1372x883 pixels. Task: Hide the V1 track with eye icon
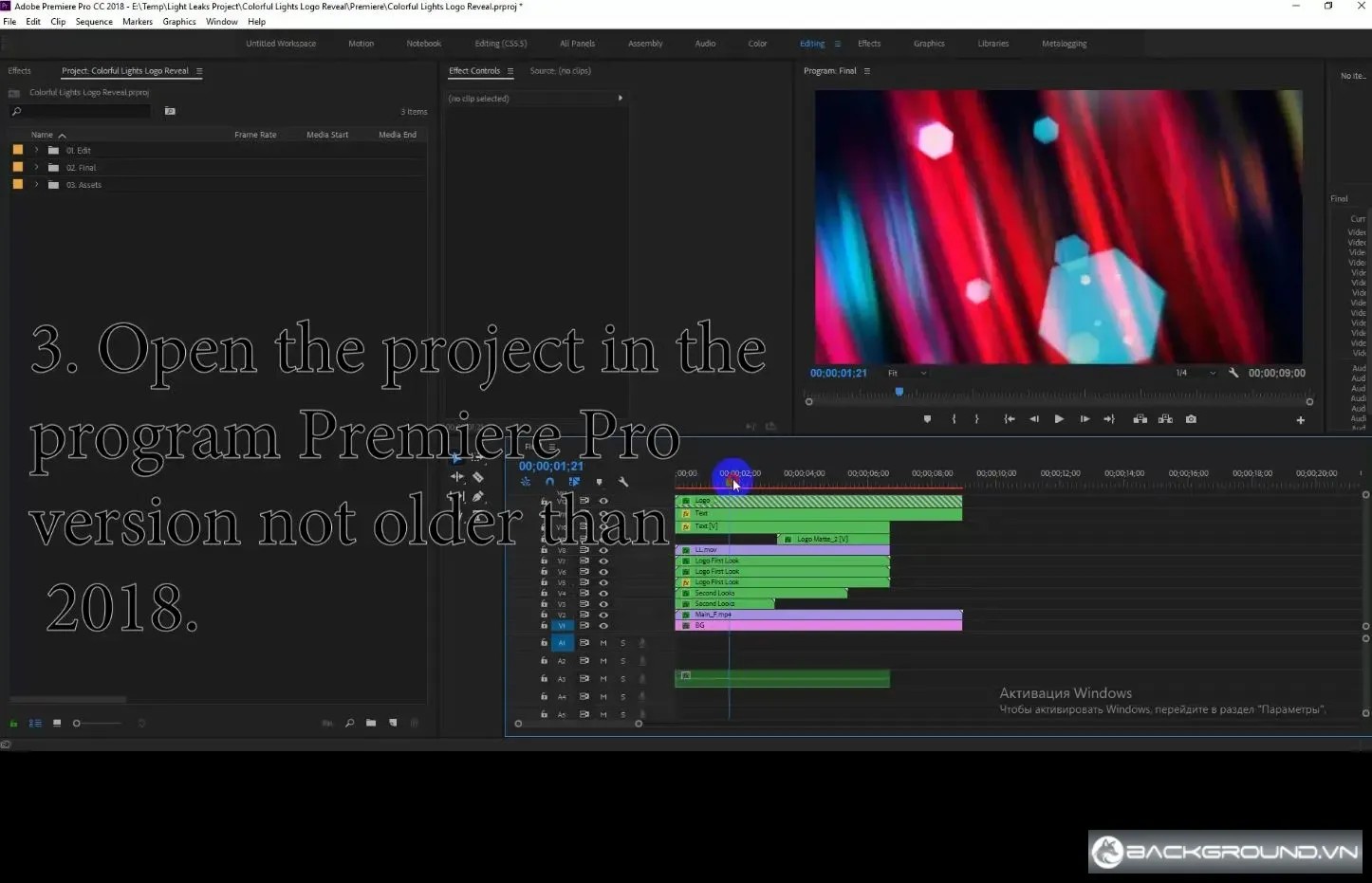point(603,626)
